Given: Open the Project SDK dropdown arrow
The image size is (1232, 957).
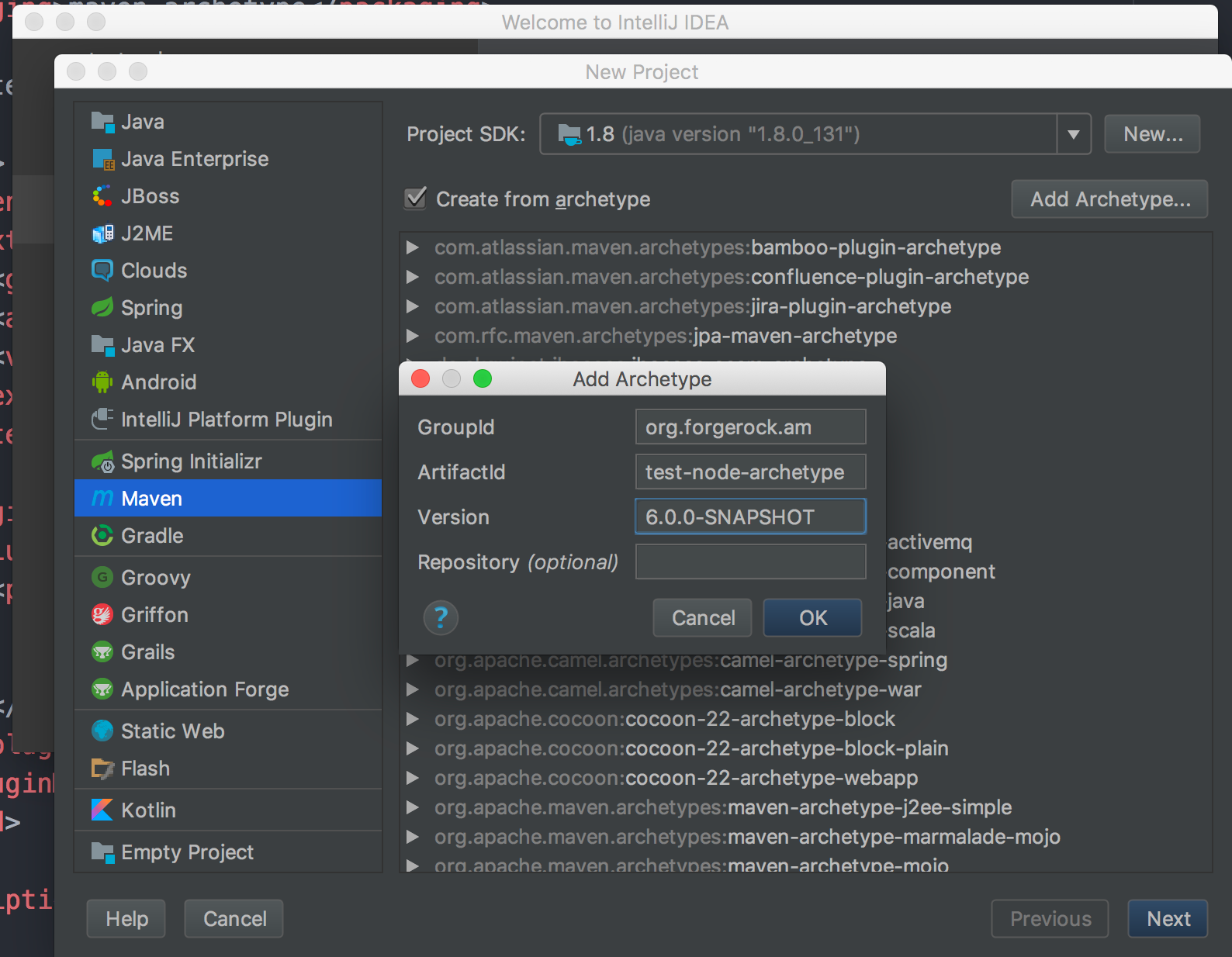Looking at the screenshot, I should 1074,134.
